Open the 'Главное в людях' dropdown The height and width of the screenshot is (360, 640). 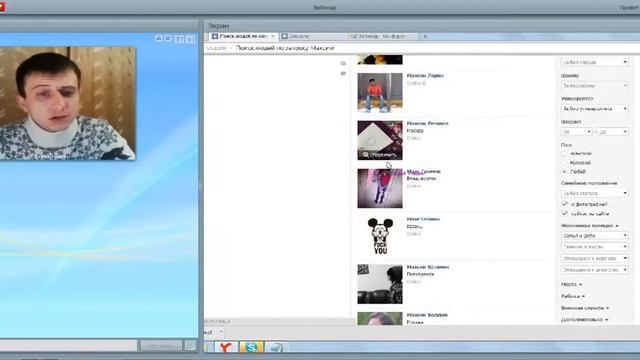coord(595,247)
